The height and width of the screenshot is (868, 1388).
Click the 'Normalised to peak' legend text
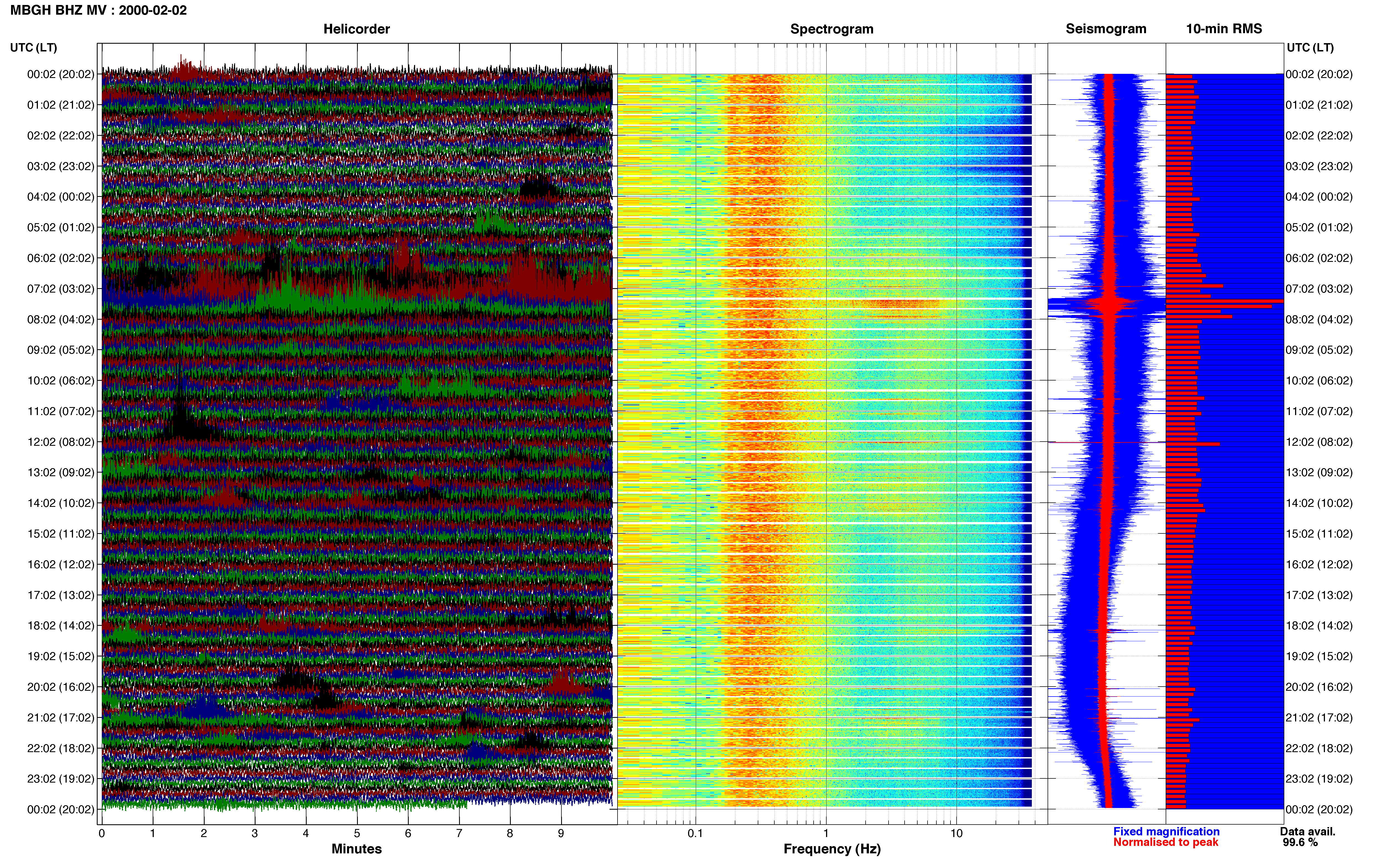click(1165, 842)
